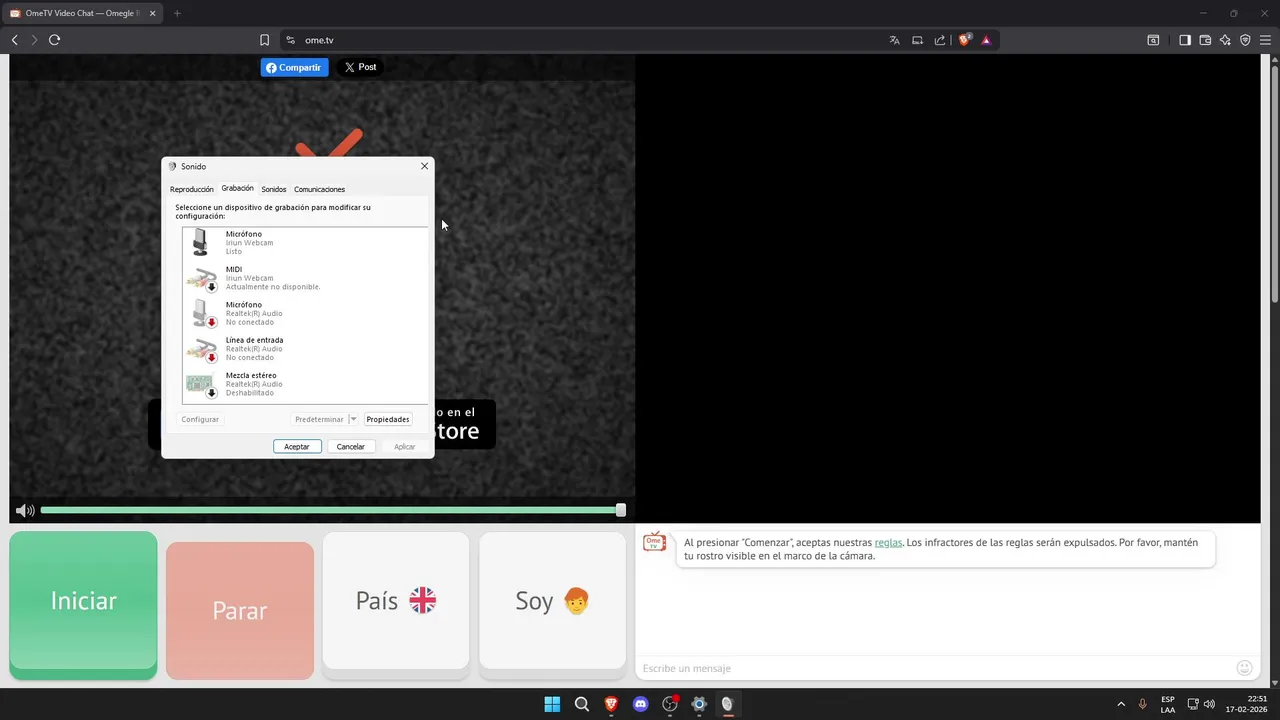Open the Brave Rewards triangle icon
Image resolution: width=1280 pixels, height=720 pixels.
(x=986, y=40)
